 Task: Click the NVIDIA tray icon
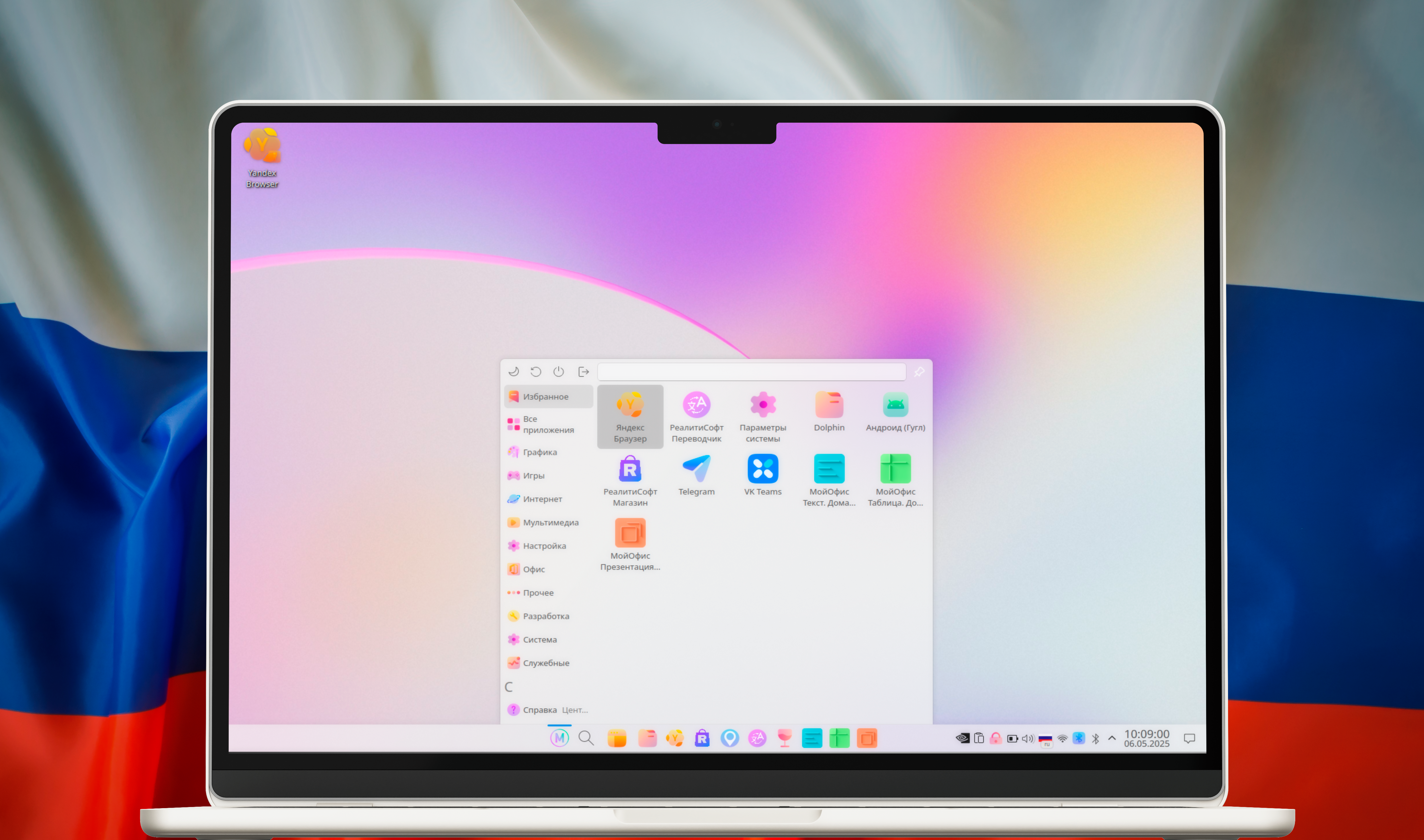point(962,738)
